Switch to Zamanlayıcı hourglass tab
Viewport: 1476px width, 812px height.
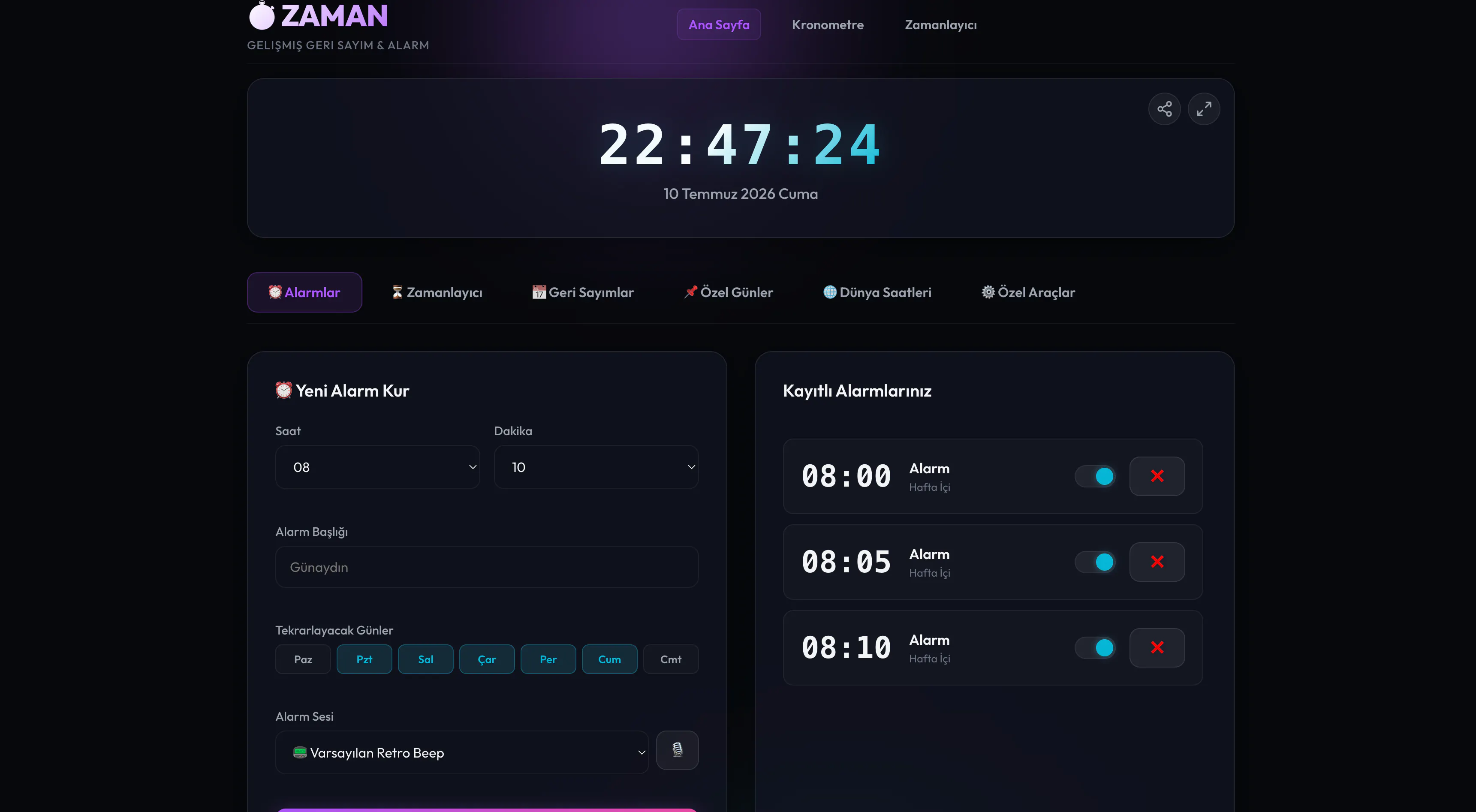pyautogui.click(x=437, y=292)
